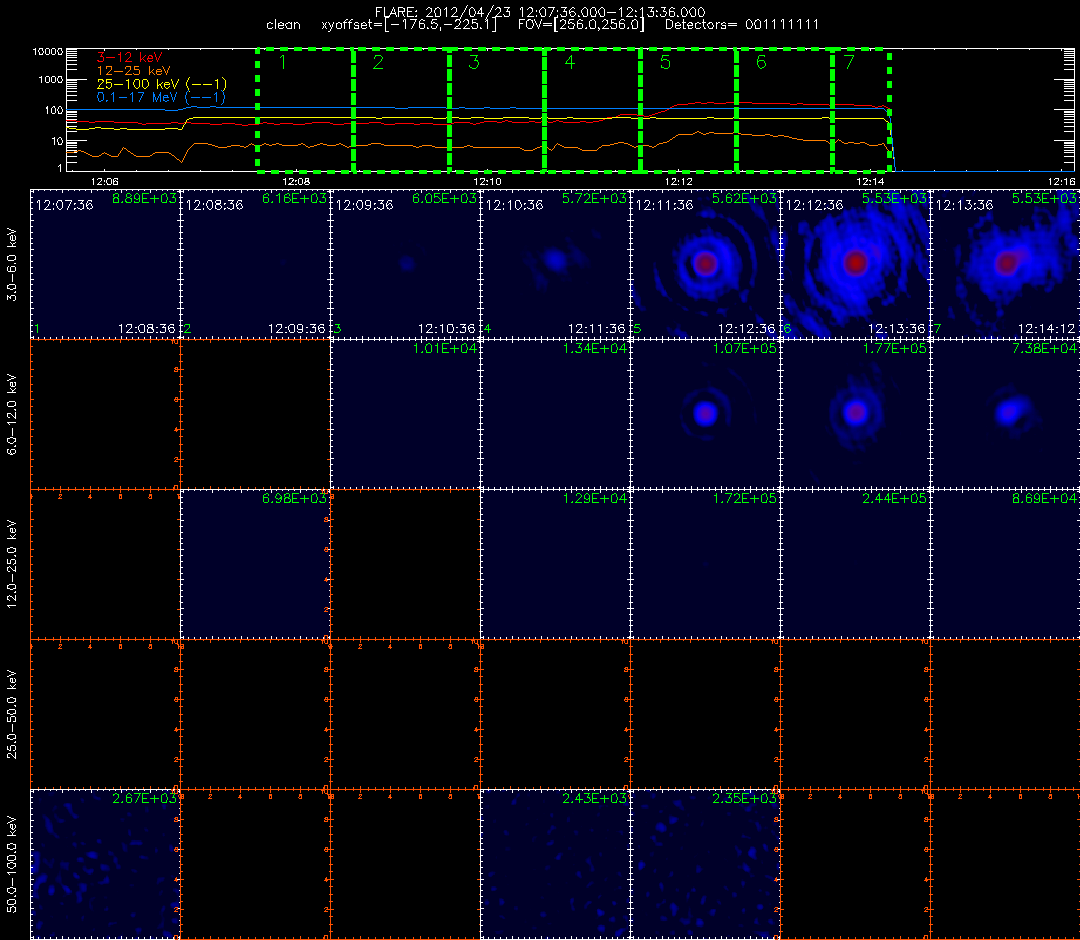This screenshot has height=940, width=1080.
Task: Select the 3.0-6.0 keV image starting 12:09:36
Action: (x=405, y=264)
